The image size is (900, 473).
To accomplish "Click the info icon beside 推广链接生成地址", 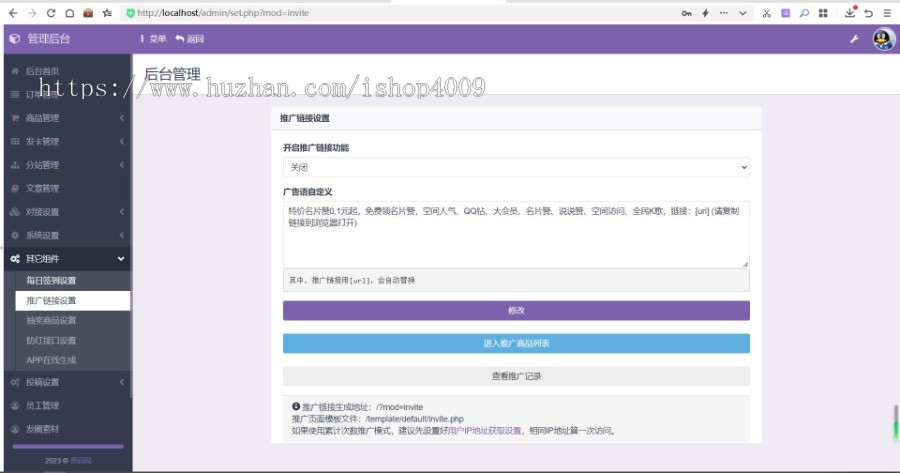I will [x=296, y=406].
